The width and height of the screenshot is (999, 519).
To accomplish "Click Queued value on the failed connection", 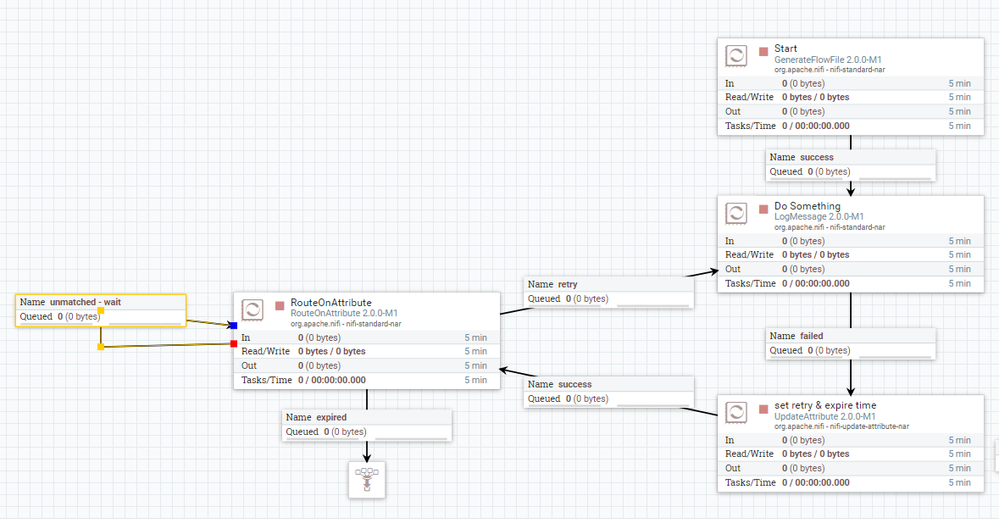I will 829,350.
